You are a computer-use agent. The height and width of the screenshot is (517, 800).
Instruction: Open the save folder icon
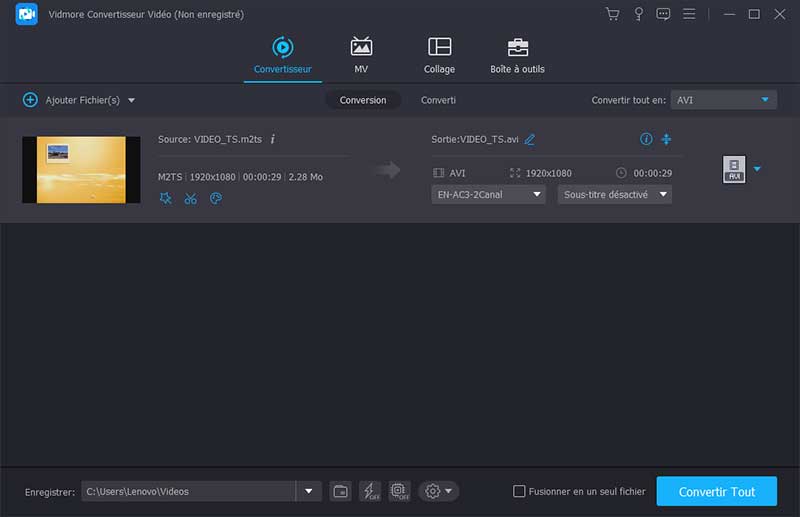(x=341, y=491)
